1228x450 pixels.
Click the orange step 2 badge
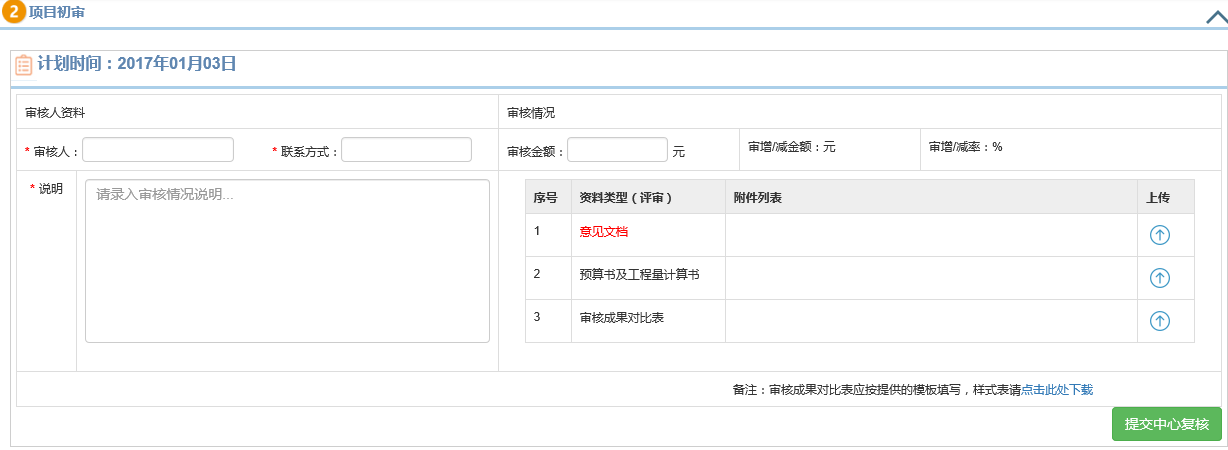coord(14,12)
